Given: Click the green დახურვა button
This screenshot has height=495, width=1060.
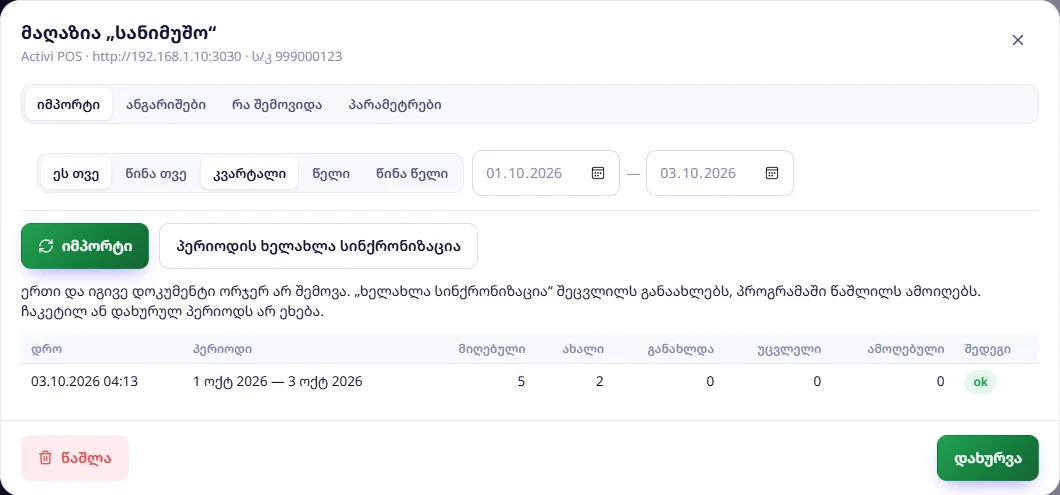Looking at the screenshot, I should [x=988, y=458].
